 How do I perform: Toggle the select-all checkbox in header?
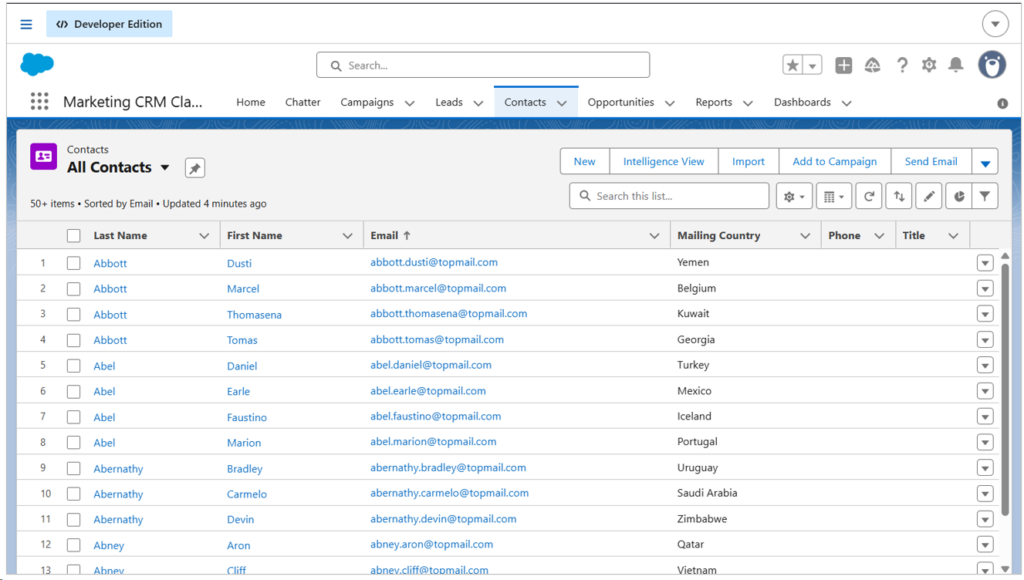pyautogui.click(x=74, y=236)
